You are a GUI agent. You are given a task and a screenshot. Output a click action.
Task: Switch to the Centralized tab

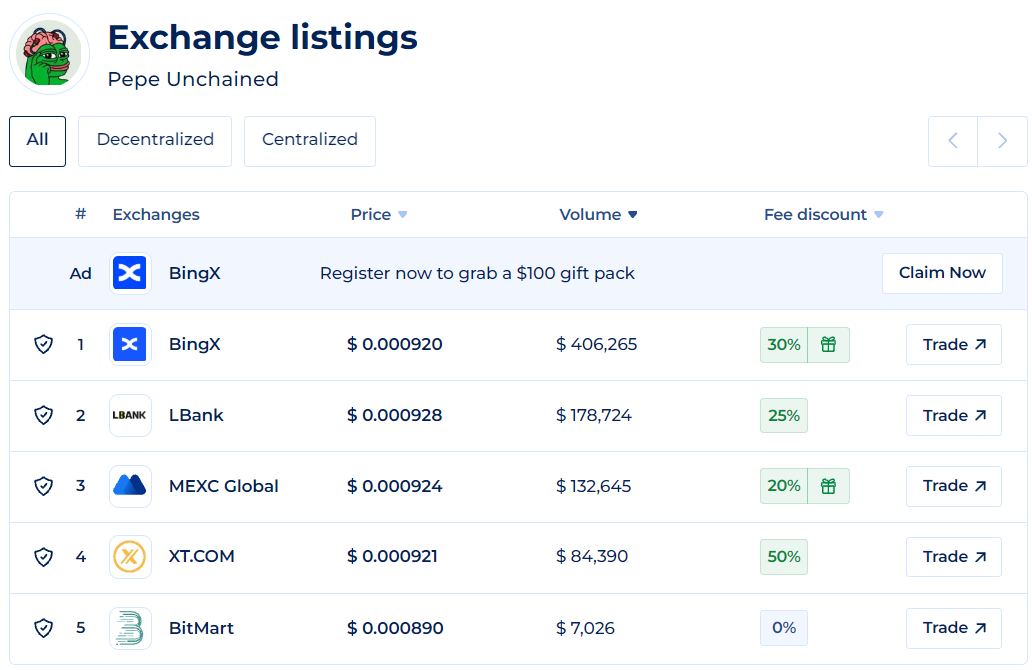tap(310, 142)
